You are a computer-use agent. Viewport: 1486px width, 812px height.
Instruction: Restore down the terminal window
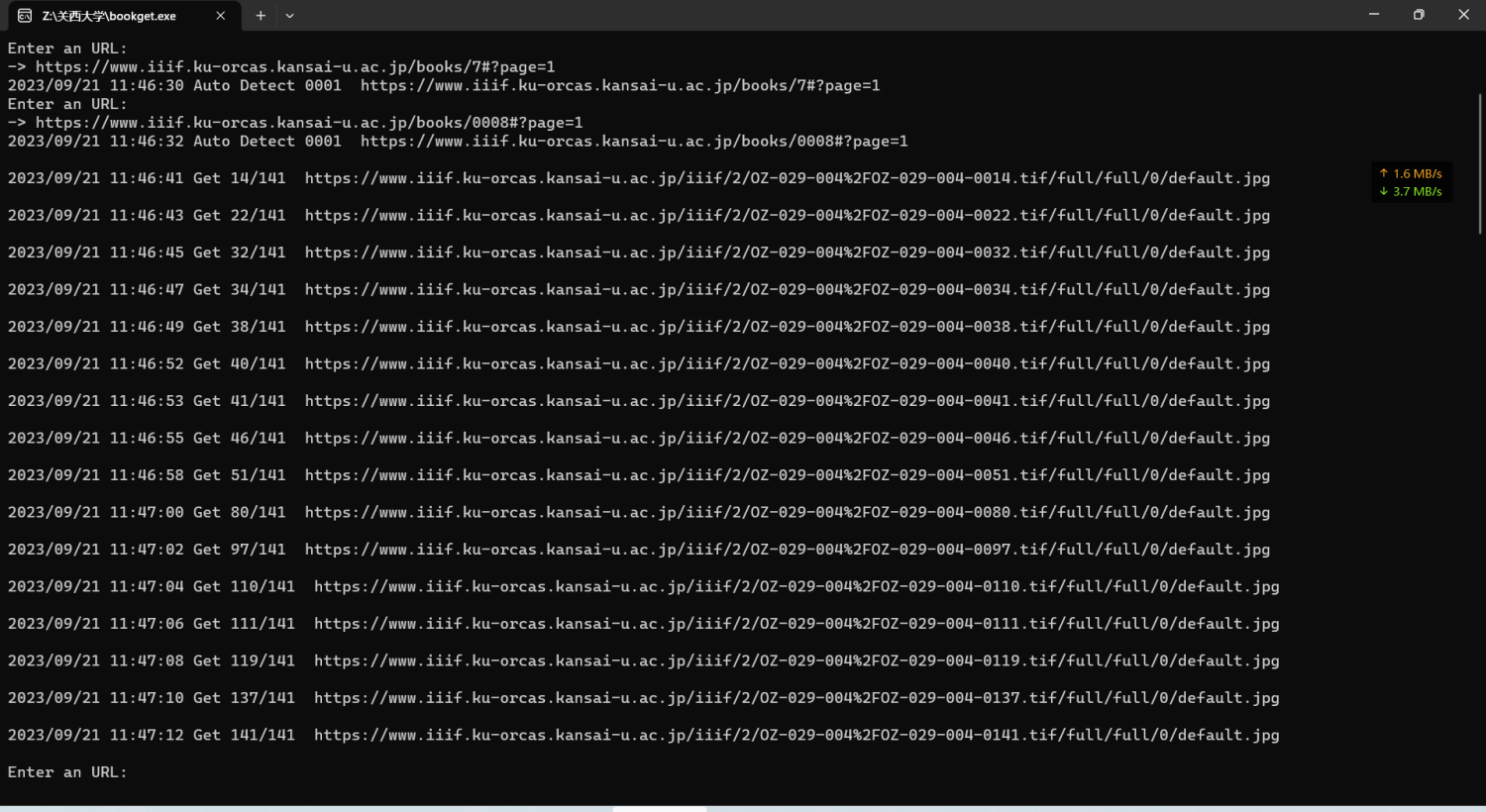pos(1419,15)
